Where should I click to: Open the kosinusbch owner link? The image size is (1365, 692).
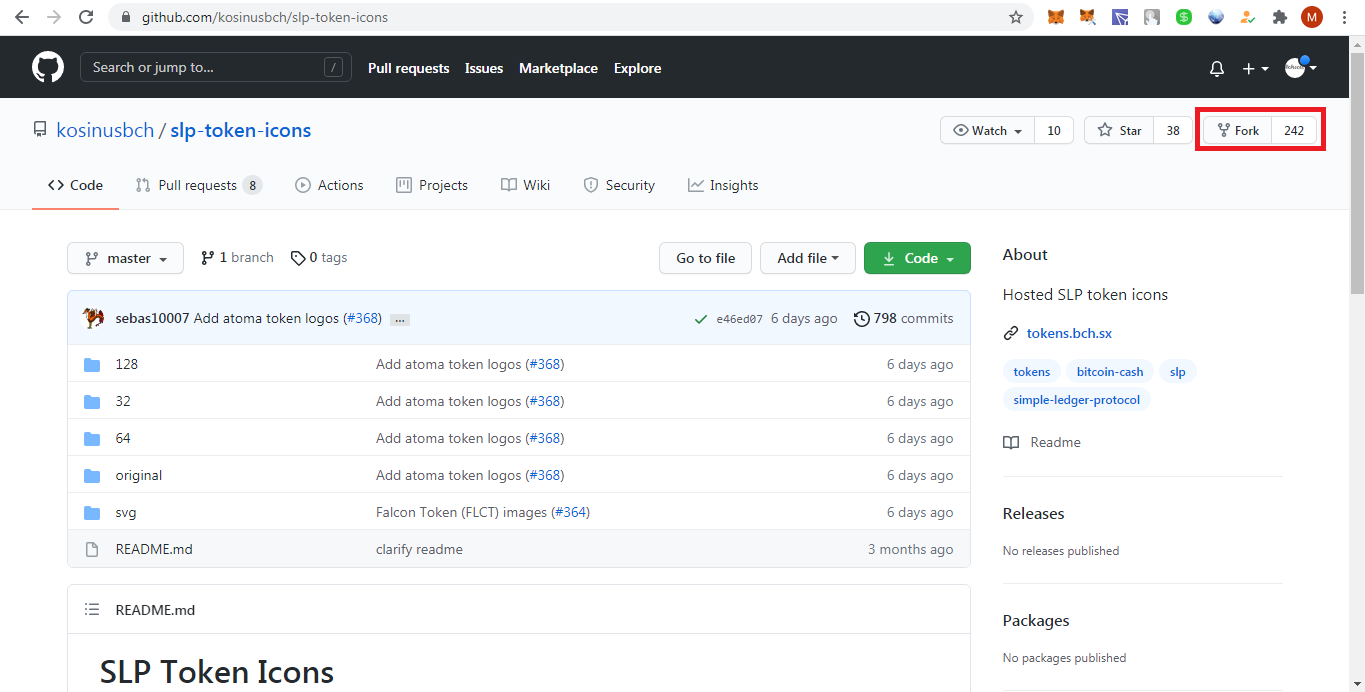[105, 130]
